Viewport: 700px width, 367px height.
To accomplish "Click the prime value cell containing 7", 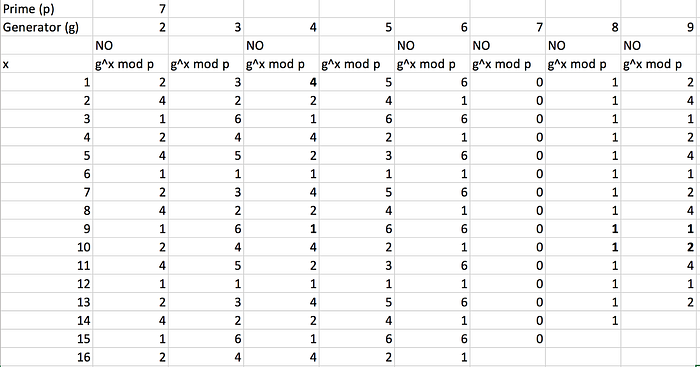I will (x=130, y=9).
